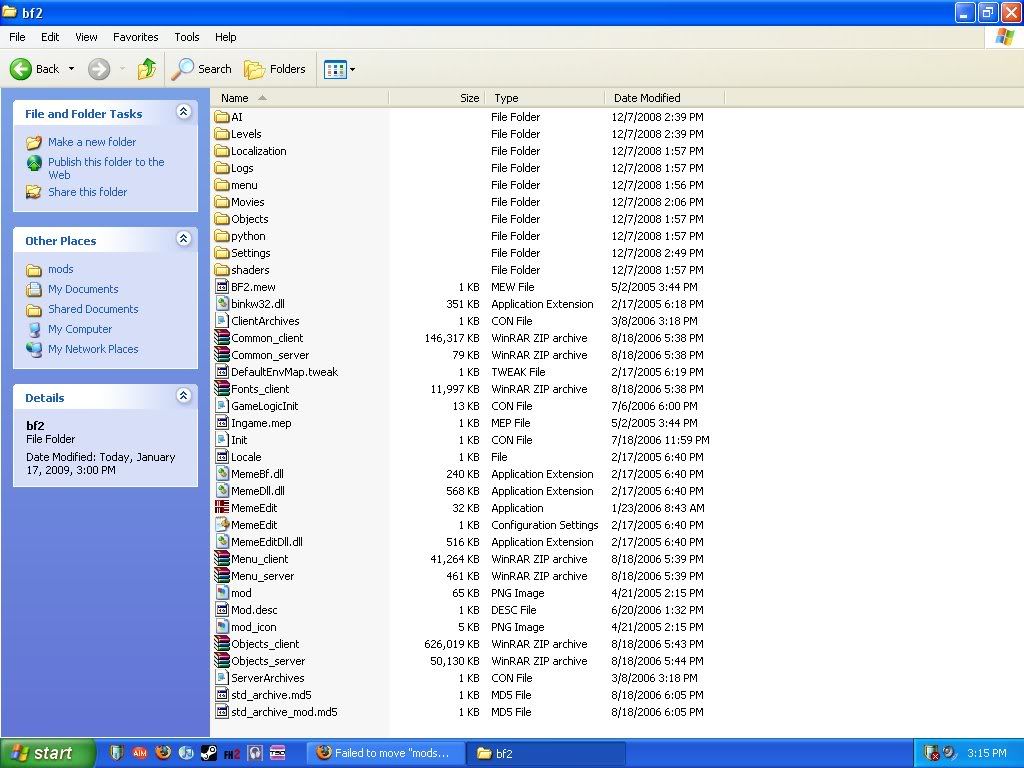Launch Firefox from the quick launch bar
1024x768 pixels.
pos(163,753)
